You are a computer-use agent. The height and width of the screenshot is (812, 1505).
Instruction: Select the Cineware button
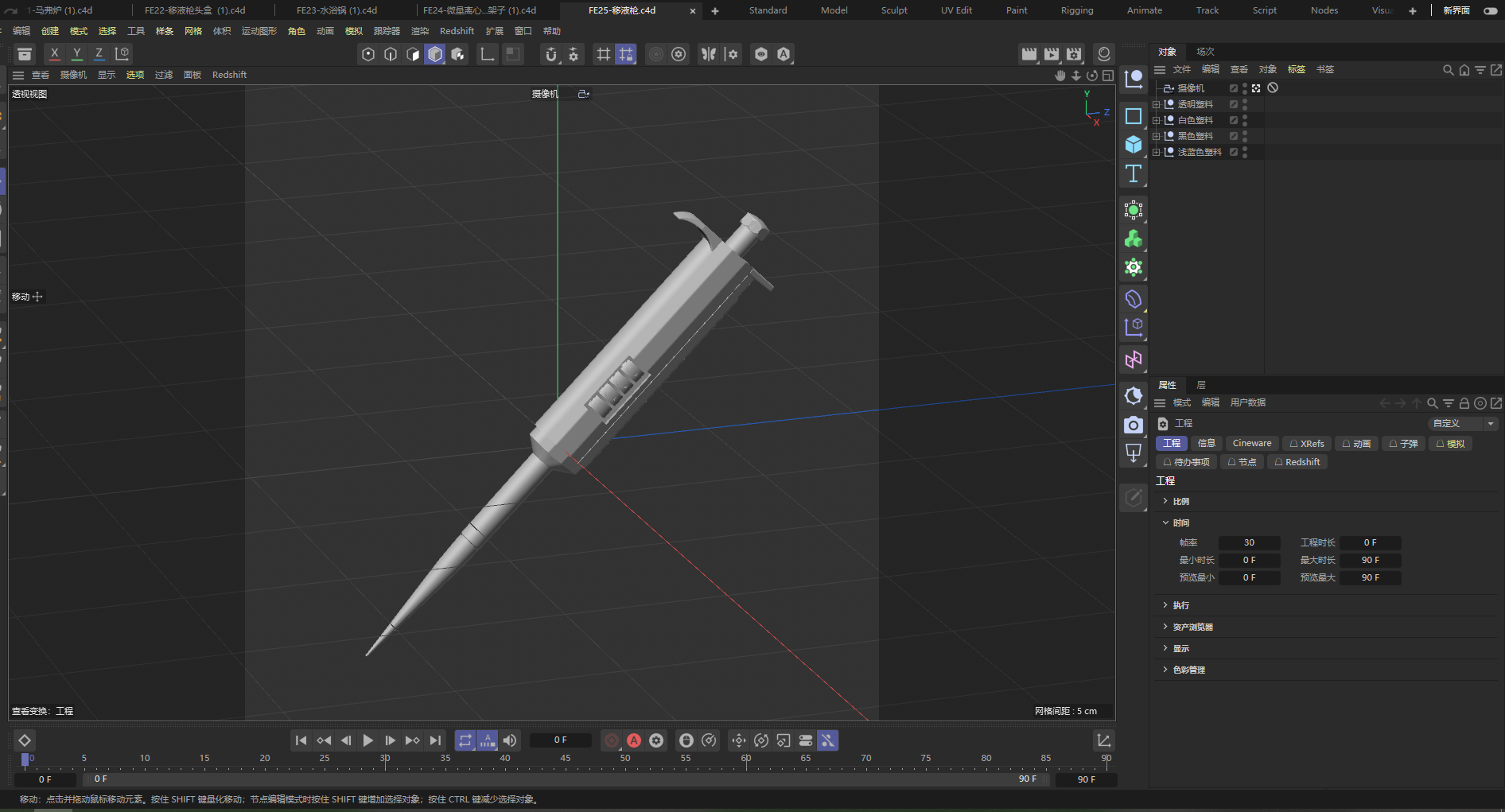1252,444
